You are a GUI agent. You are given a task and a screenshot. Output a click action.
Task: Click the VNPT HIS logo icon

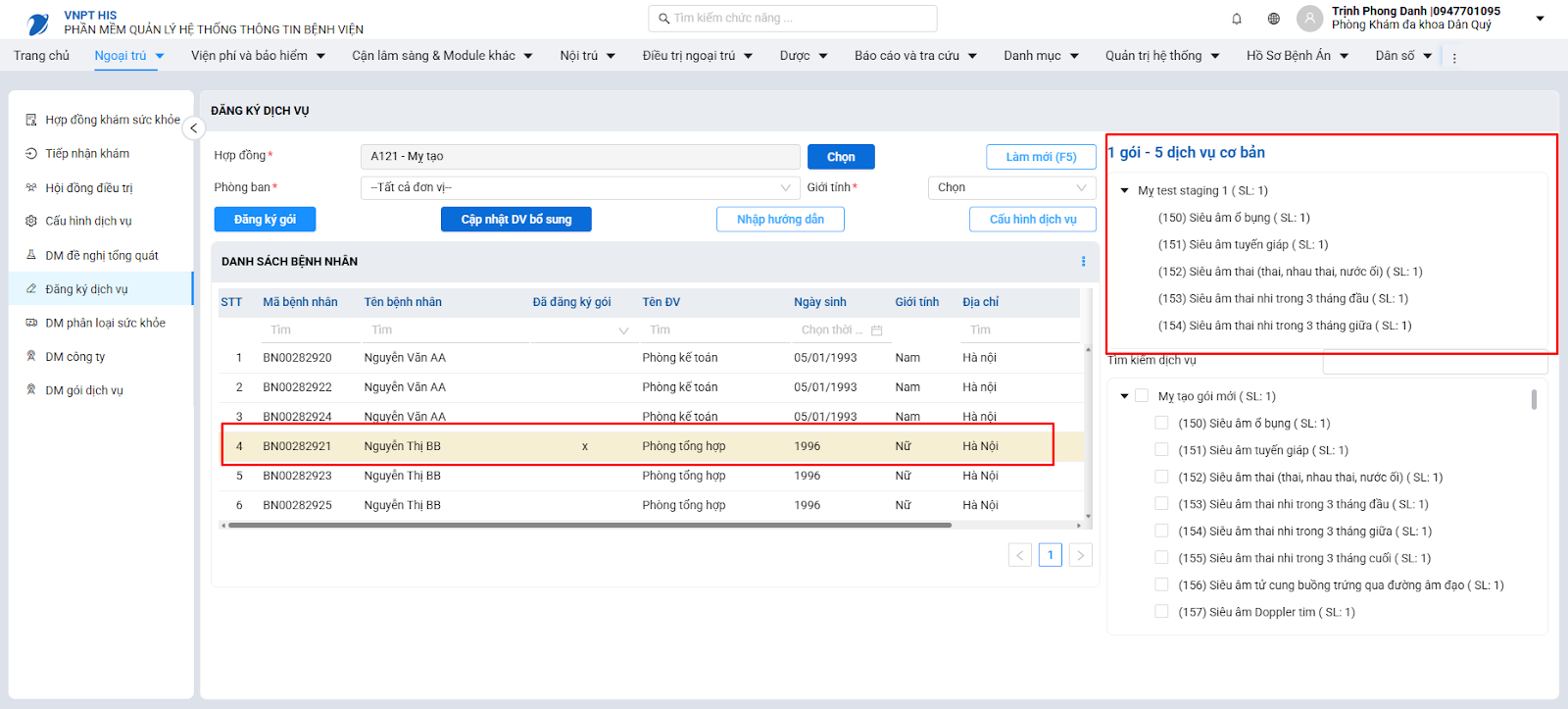click(38, 24)
